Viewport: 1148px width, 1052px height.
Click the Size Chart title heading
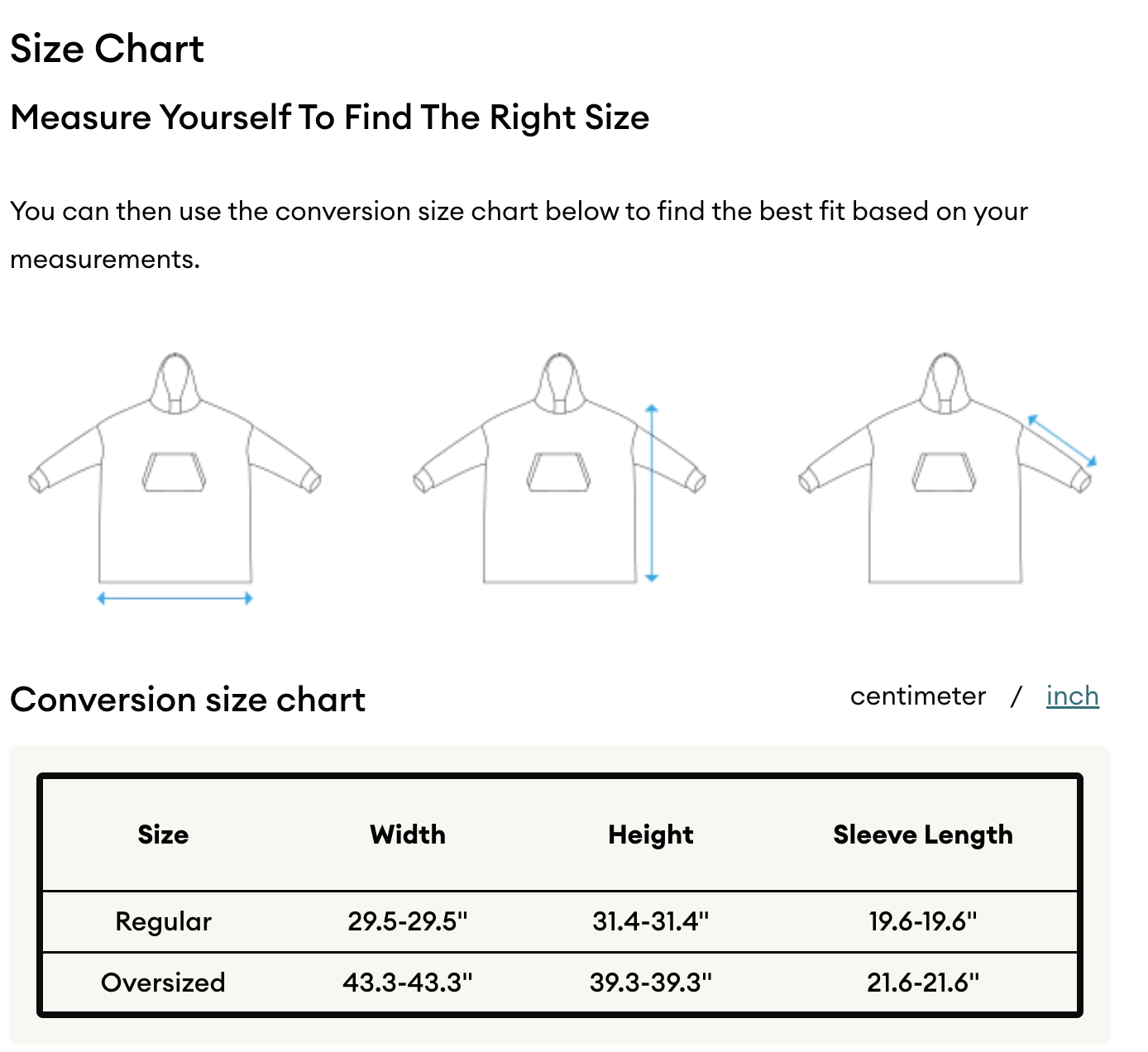click(x=107, y=49)
